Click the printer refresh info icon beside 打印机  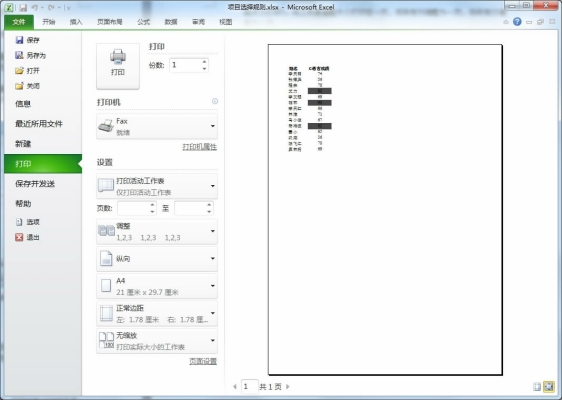pos(215,101)
